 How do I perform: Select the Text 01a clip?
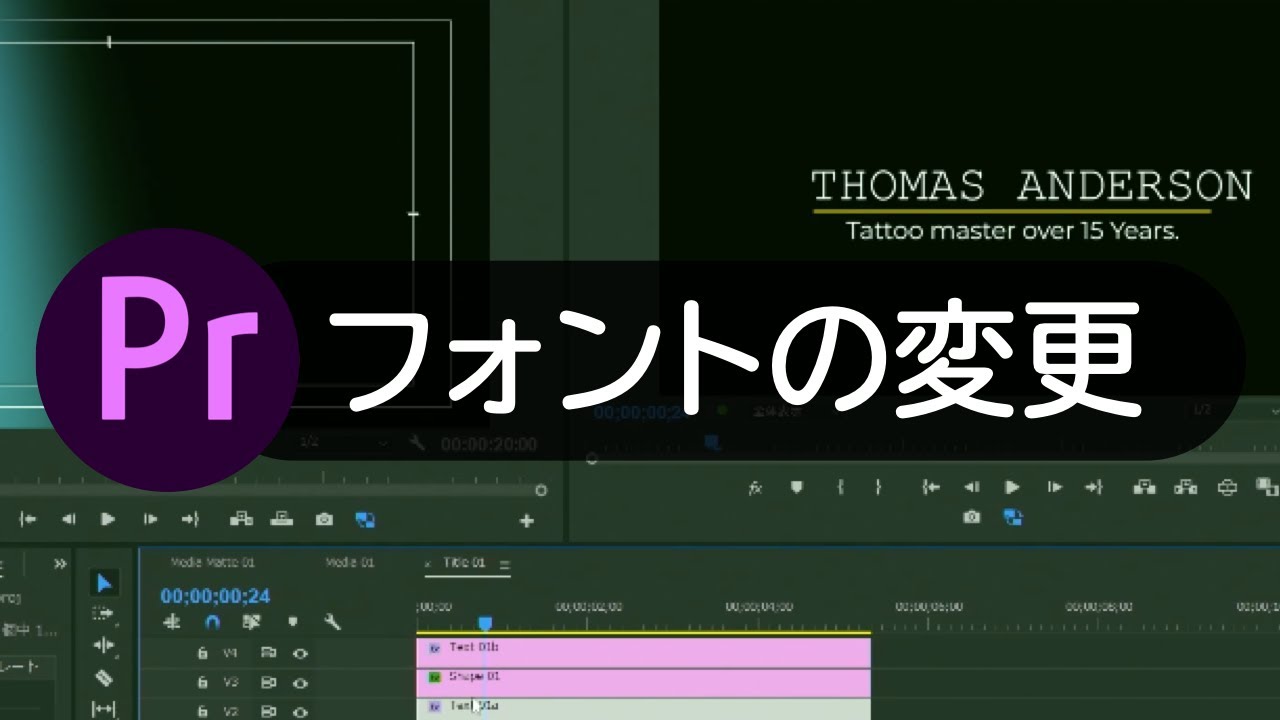643,707
